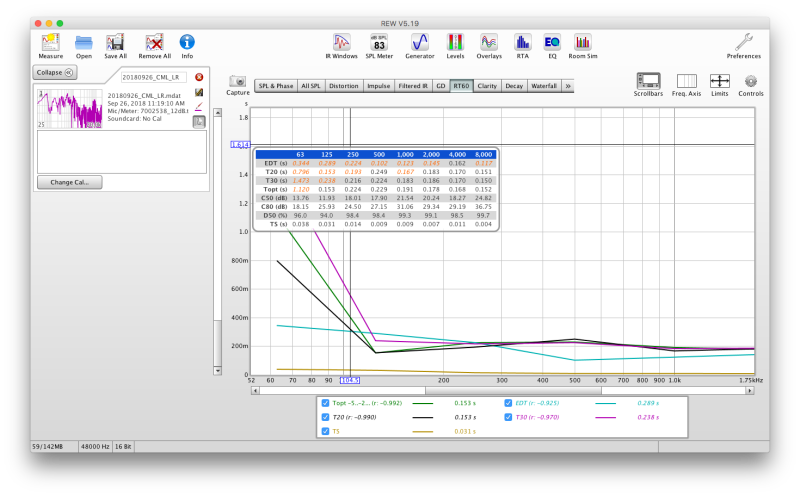
Task: Switch to Filtered IR tab
Action: (x=413, y=86)
